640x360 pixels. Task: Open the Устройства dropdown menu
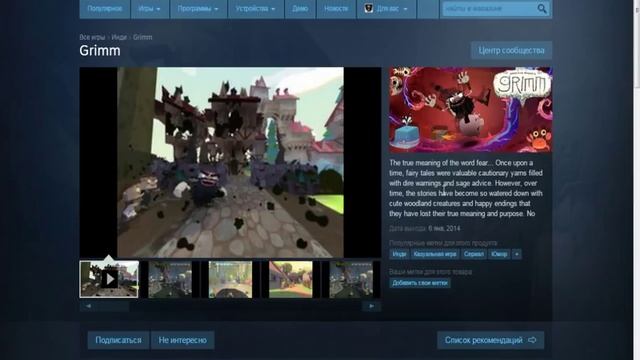pos(256,9)
